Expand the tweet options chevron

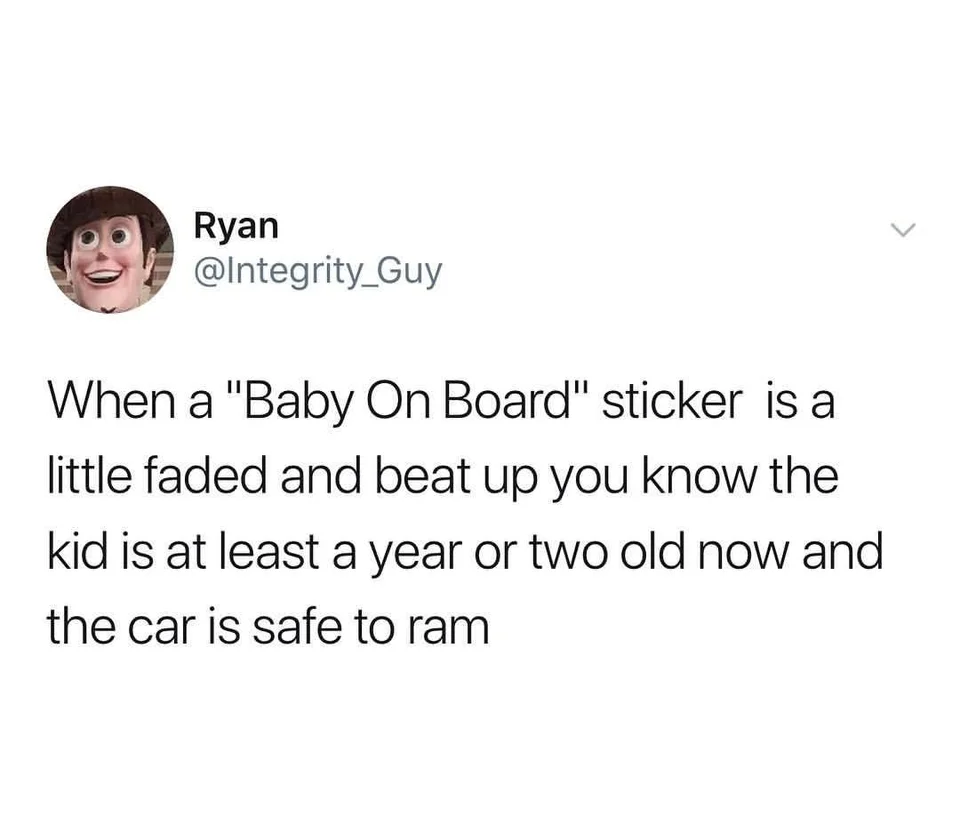click(902, 231)
